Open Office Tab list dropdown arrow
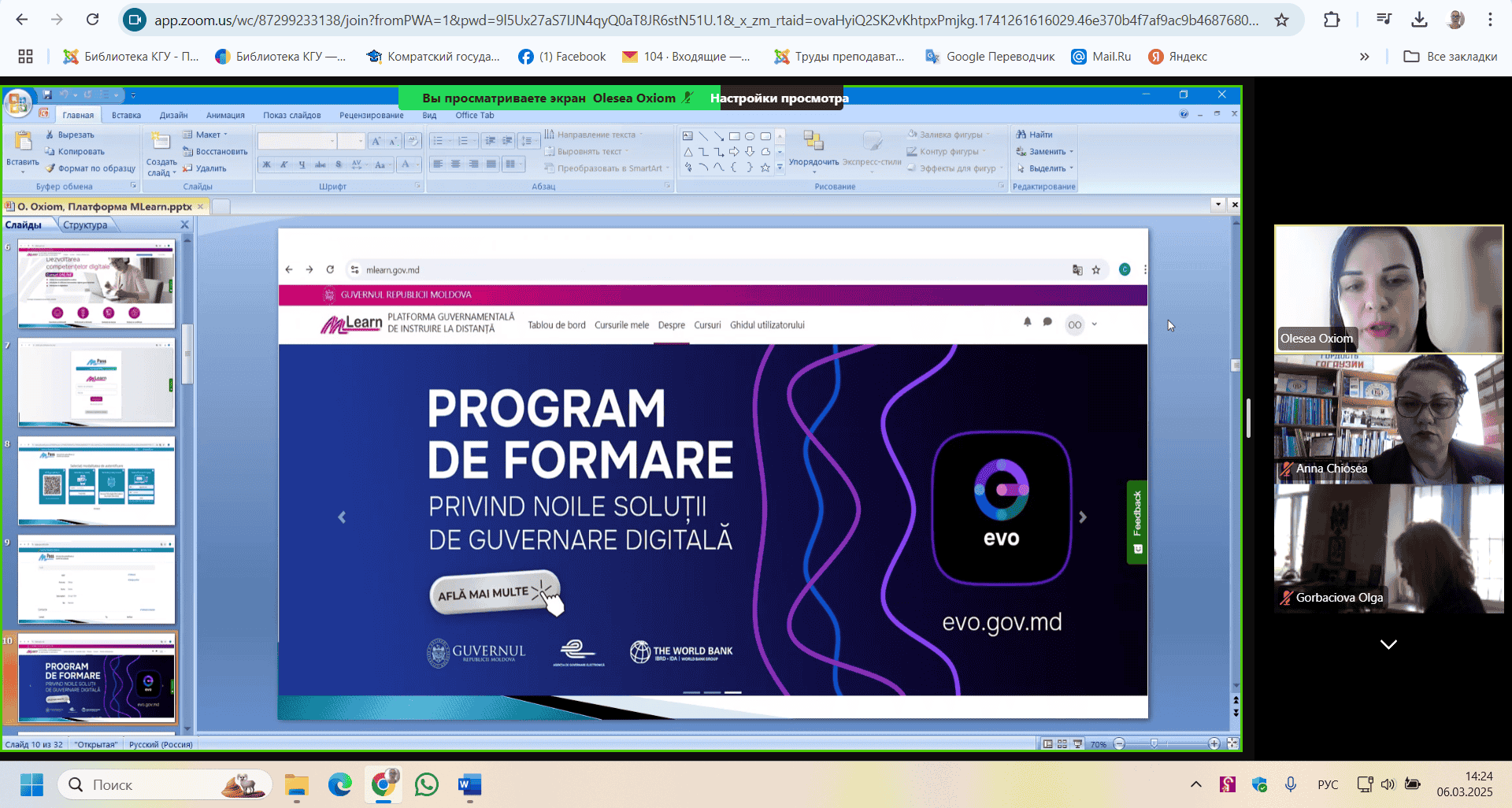Viewport: 1512px width, 808px height. 1217,205
